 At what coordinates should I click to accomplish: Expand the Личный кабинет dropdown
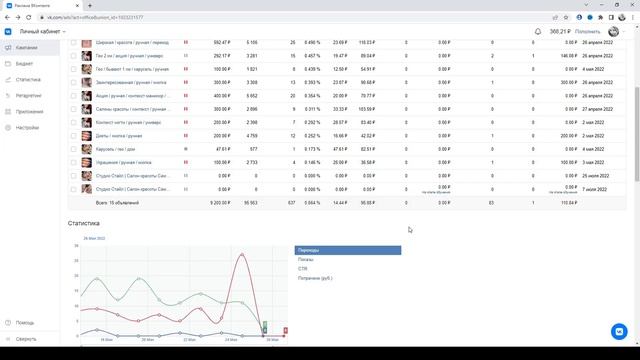(x=42, y=31)
